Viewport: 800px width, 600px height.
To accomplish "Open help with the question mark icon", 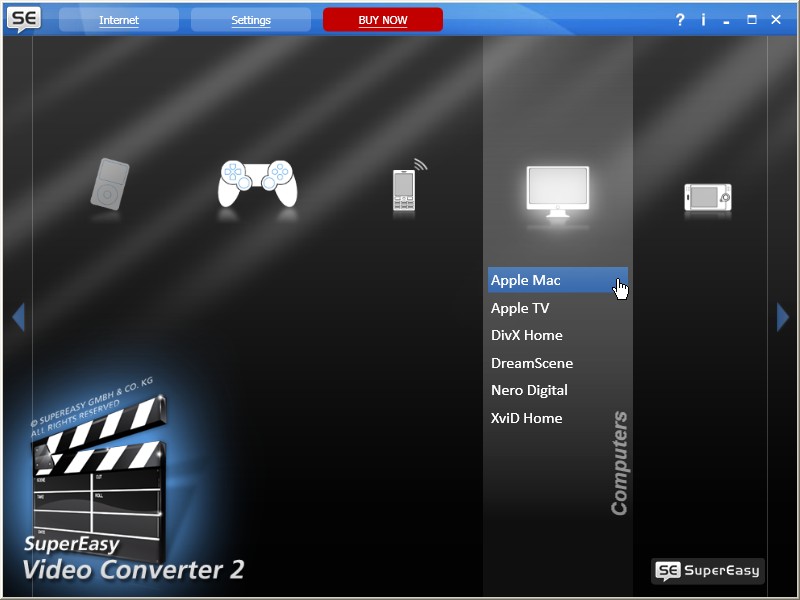I will [680, 20].
